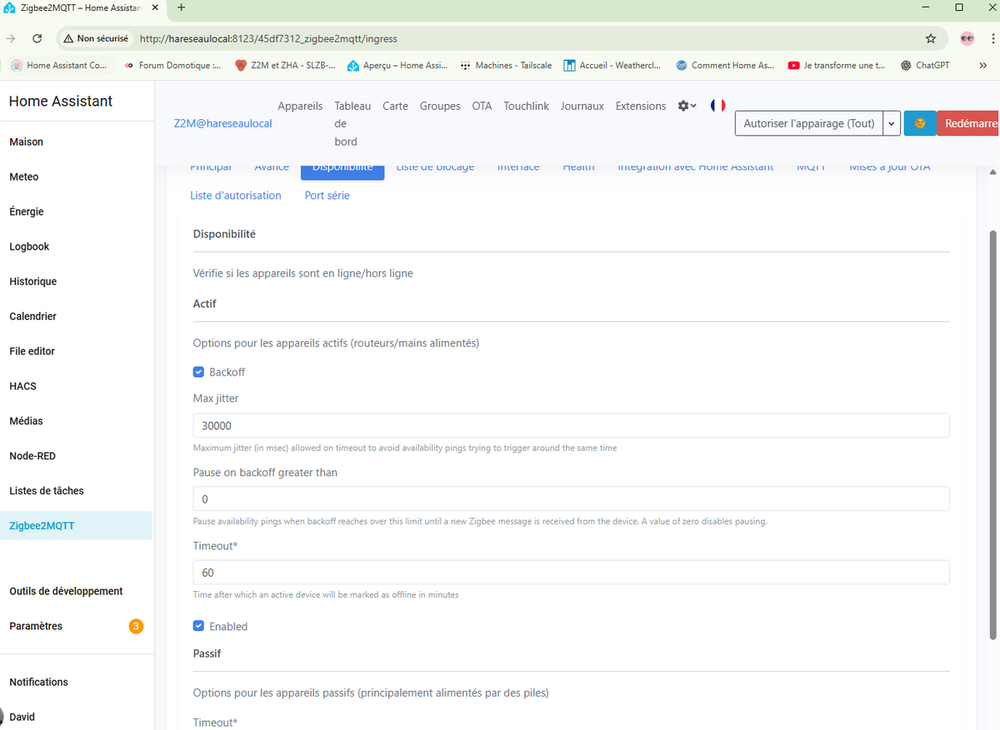1000x730 pixels.
Task: Click the red Redémarrer button
Action: pos(968,123)
